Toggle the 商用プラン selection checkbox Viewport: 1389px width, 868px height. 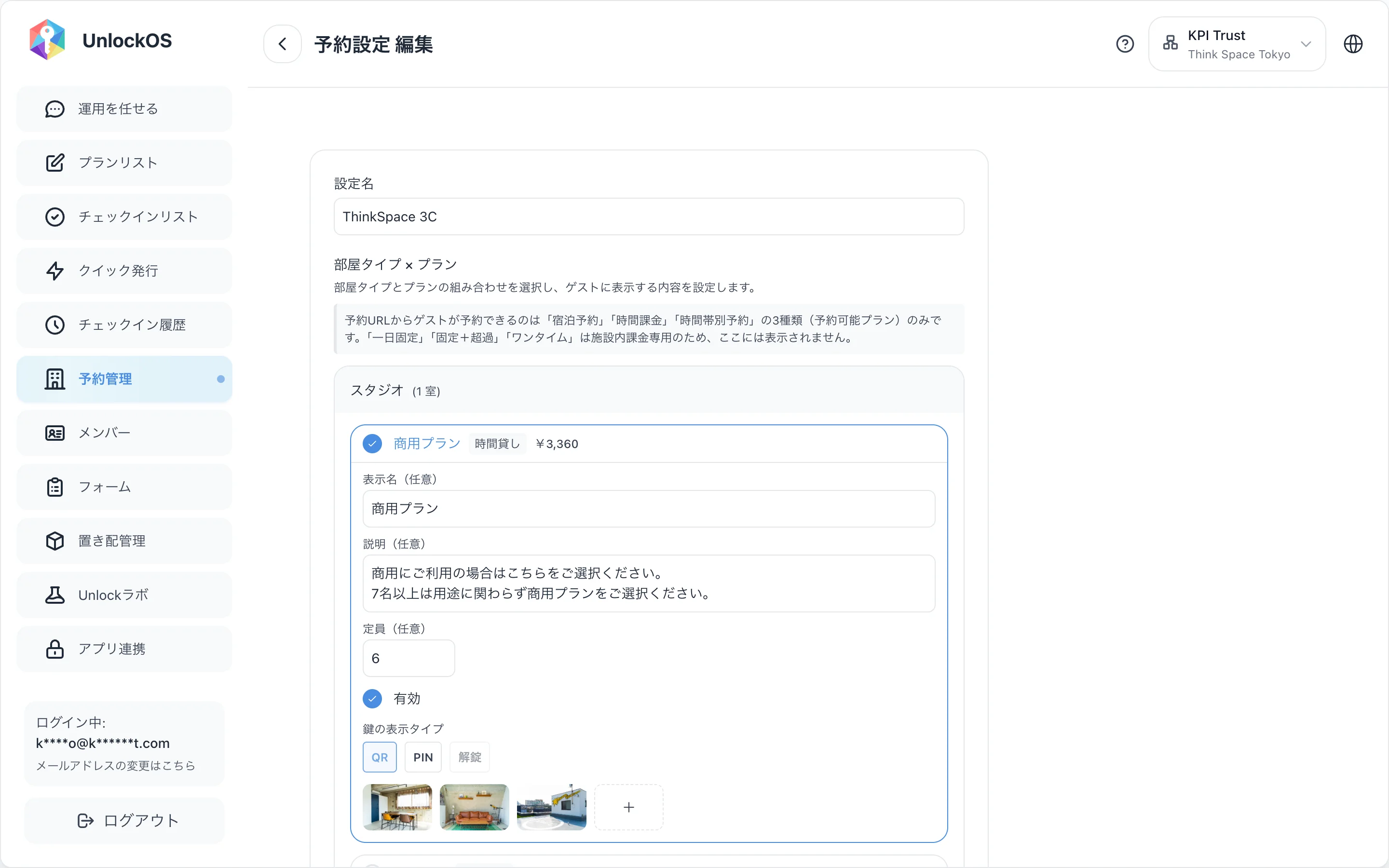click(x=372, y=444)
